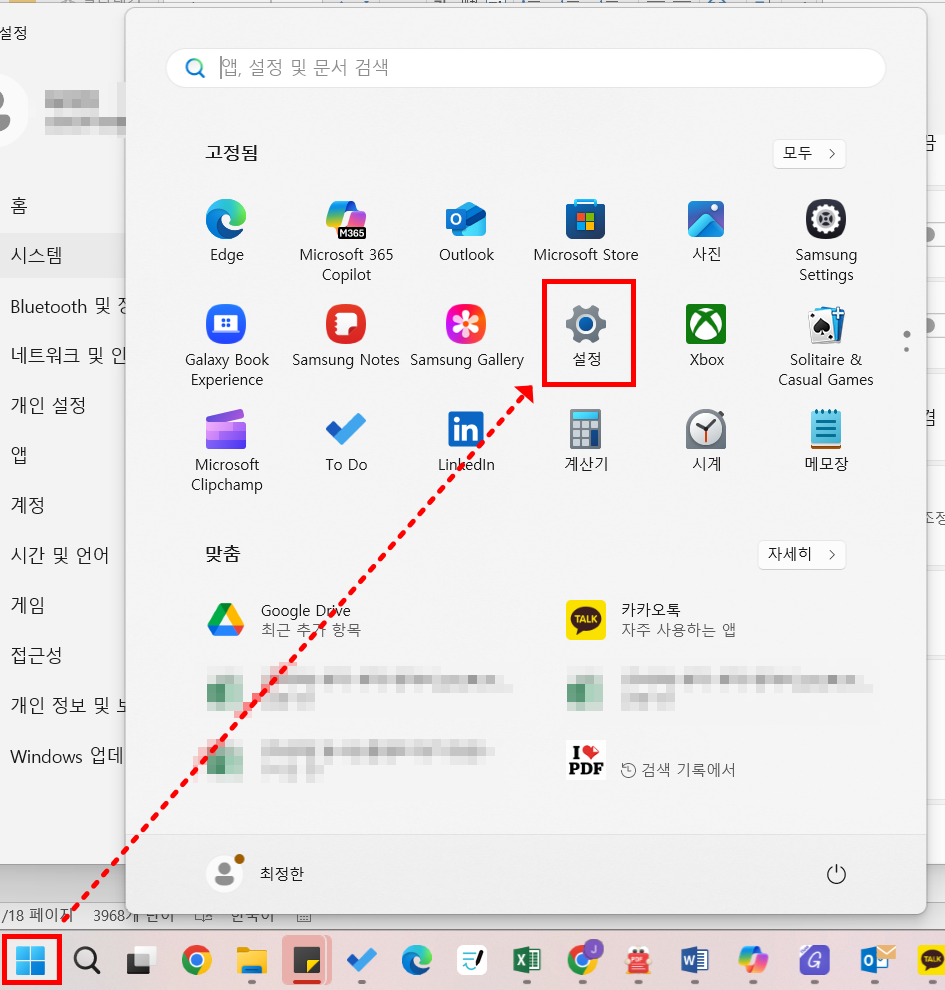Launch Microsoft 365 Copilot from pinned apps
This screenshot has width=945, height=990.
(x=346, y=241)
